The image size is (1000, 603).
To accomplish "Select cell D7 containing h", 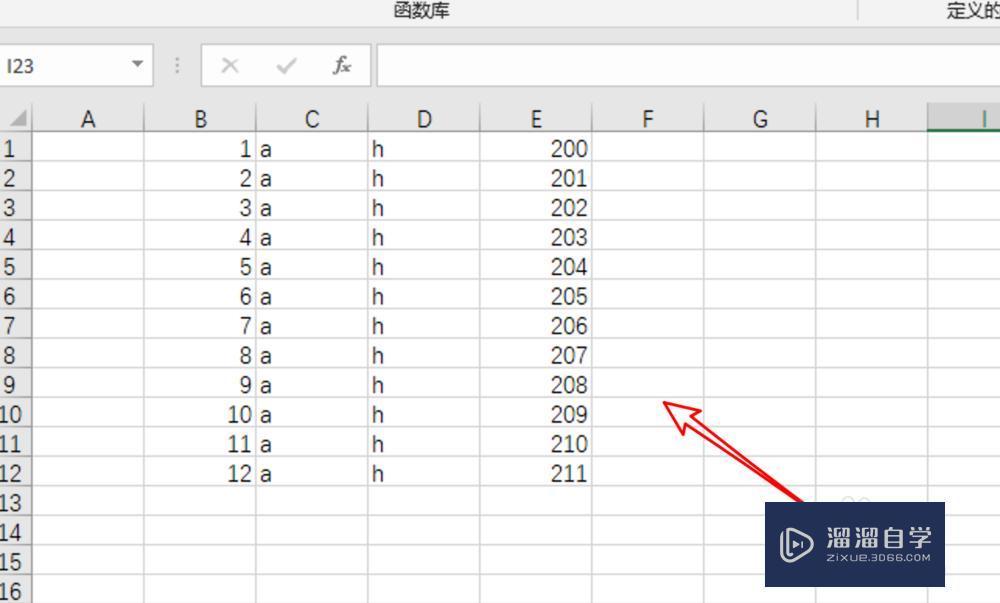I will coord(423,325).
